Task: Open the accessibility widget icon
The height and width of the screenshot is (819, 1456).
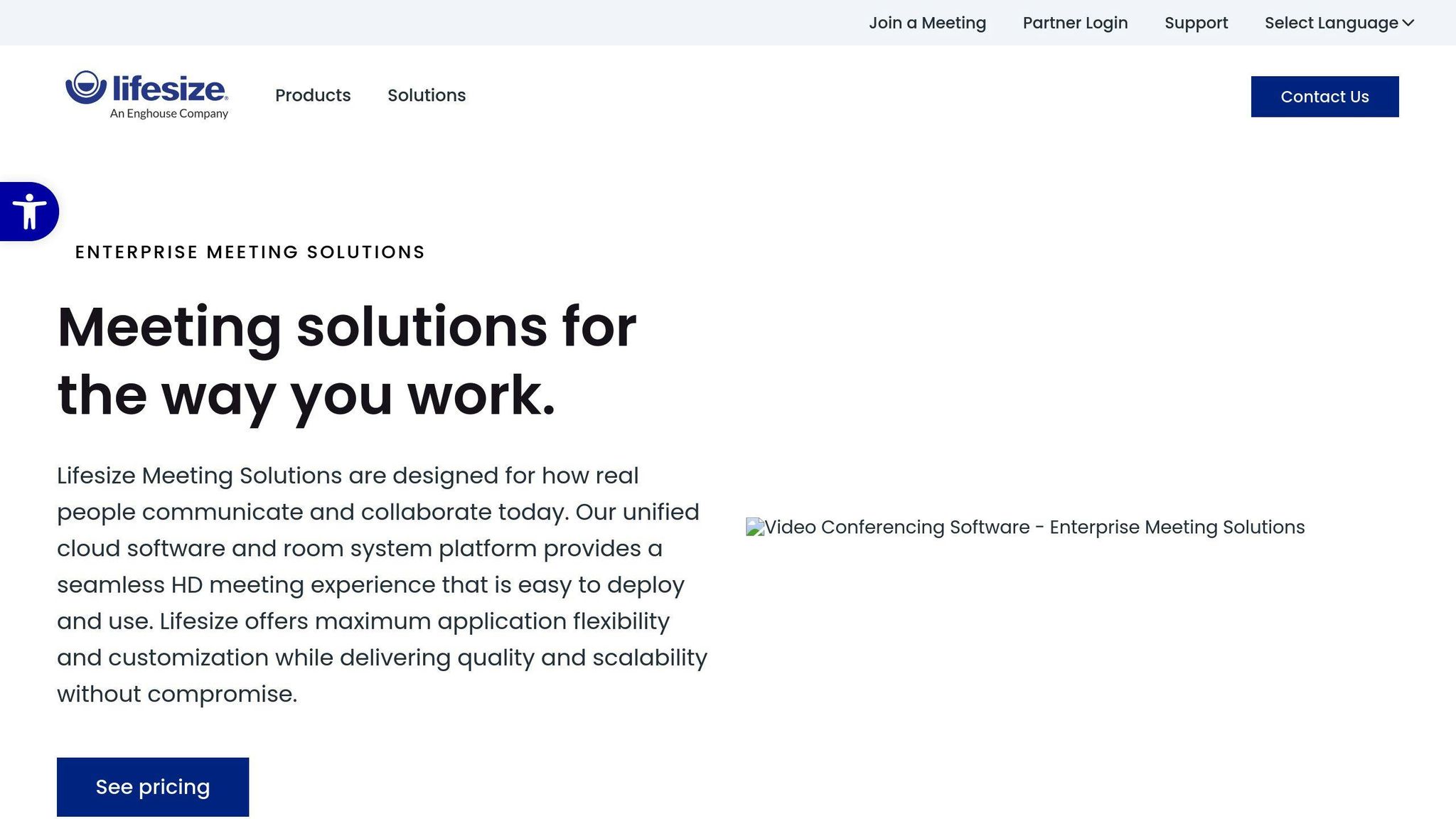Action: (28, 212)
